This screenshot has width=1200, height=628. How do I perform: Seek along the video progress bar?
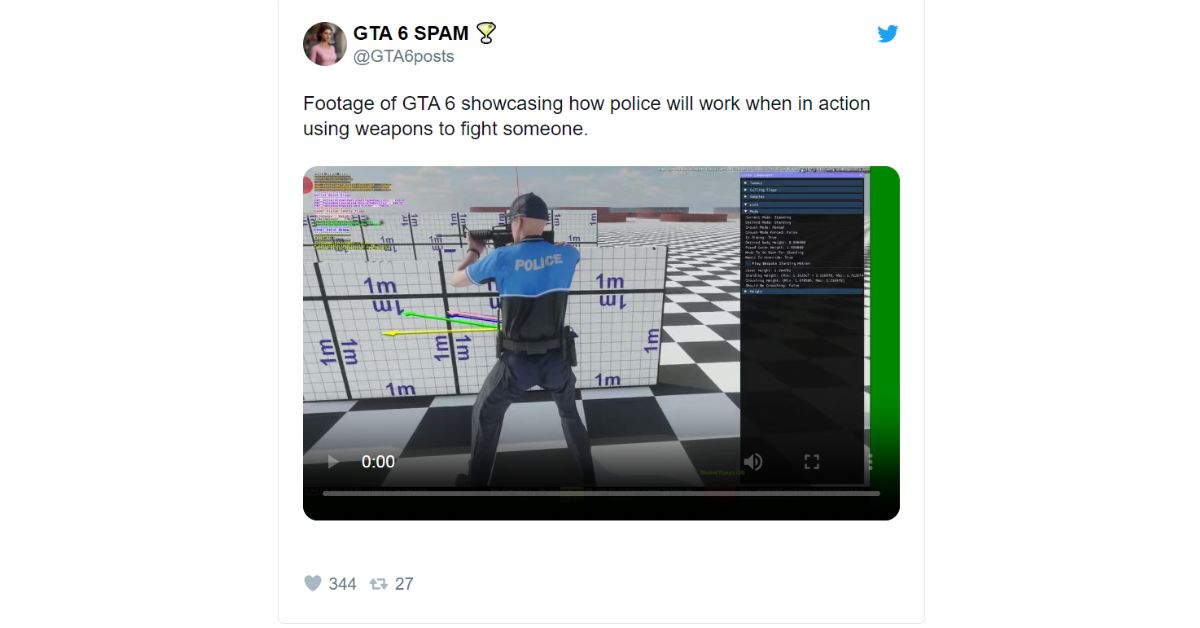[x=601, y=493]
